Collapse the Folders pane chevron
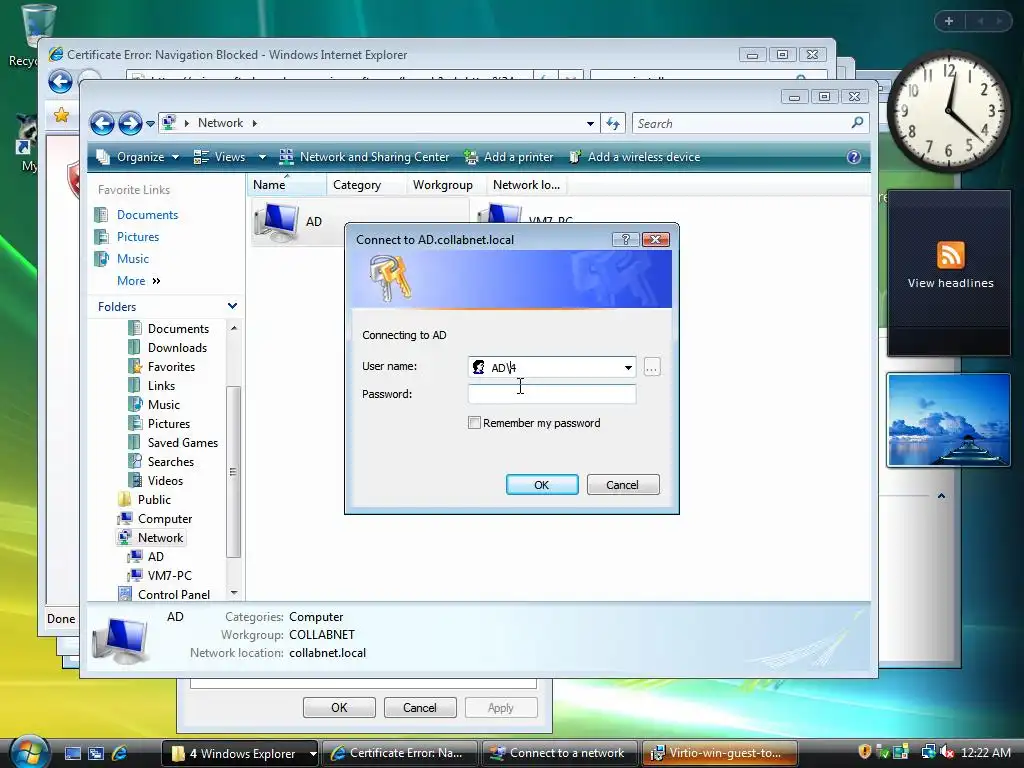The height and width of the screenshot is (768, 1024). coord(232,306)
